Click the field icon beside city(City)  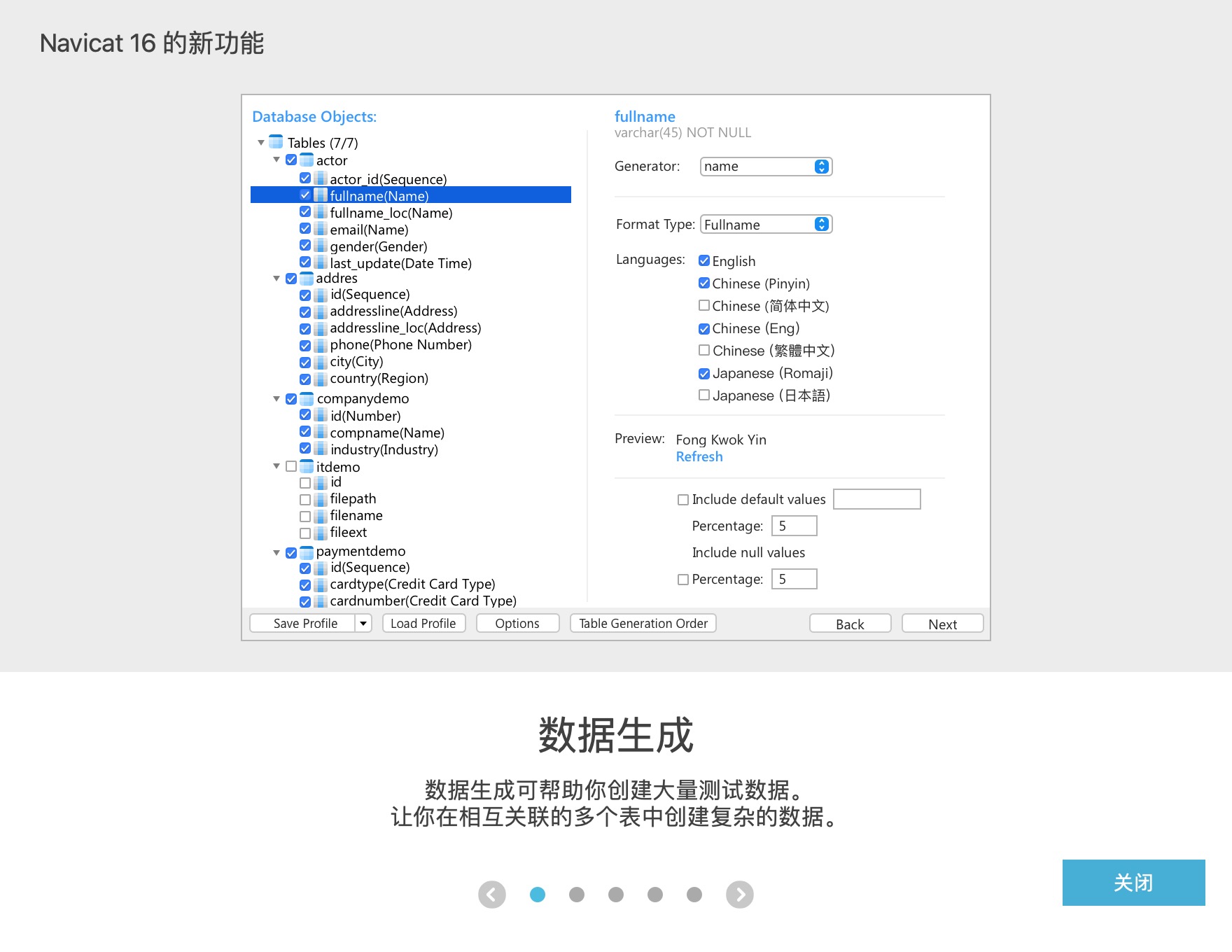(x=320, y=362)
